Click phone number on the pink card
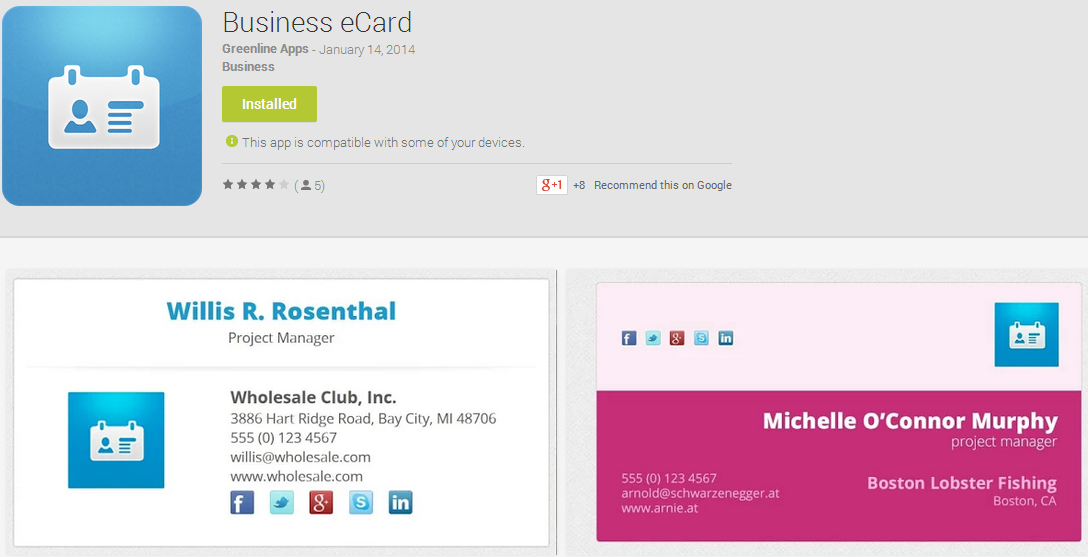The height and width of the screenshot is (557, 1088). click(669, 478)
